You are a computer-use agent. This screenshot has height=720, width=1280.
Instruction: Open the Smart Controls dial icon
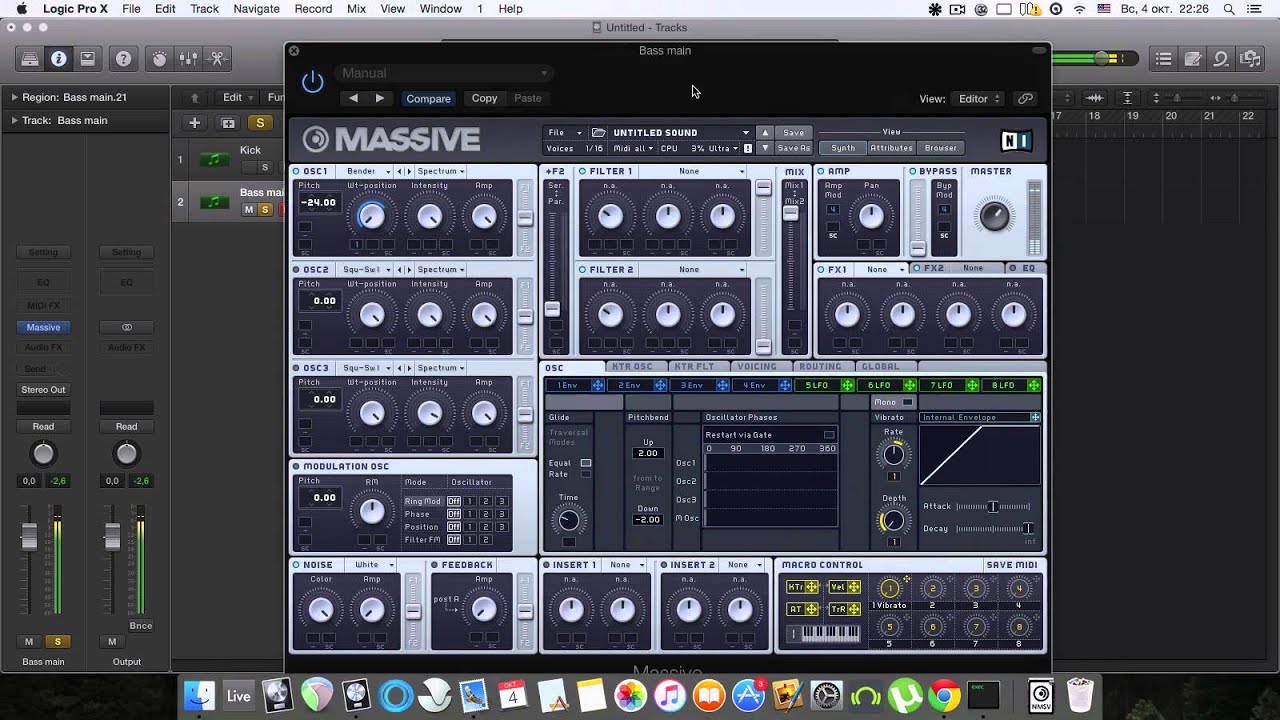tap(160, 59)
